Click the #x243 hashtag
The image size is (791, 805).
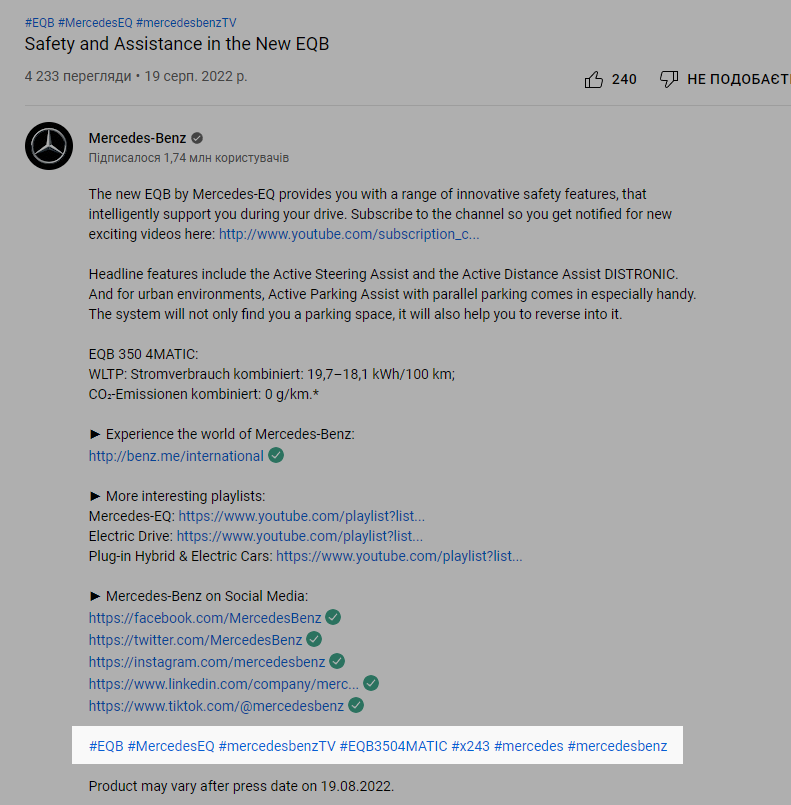pos(470,746)
